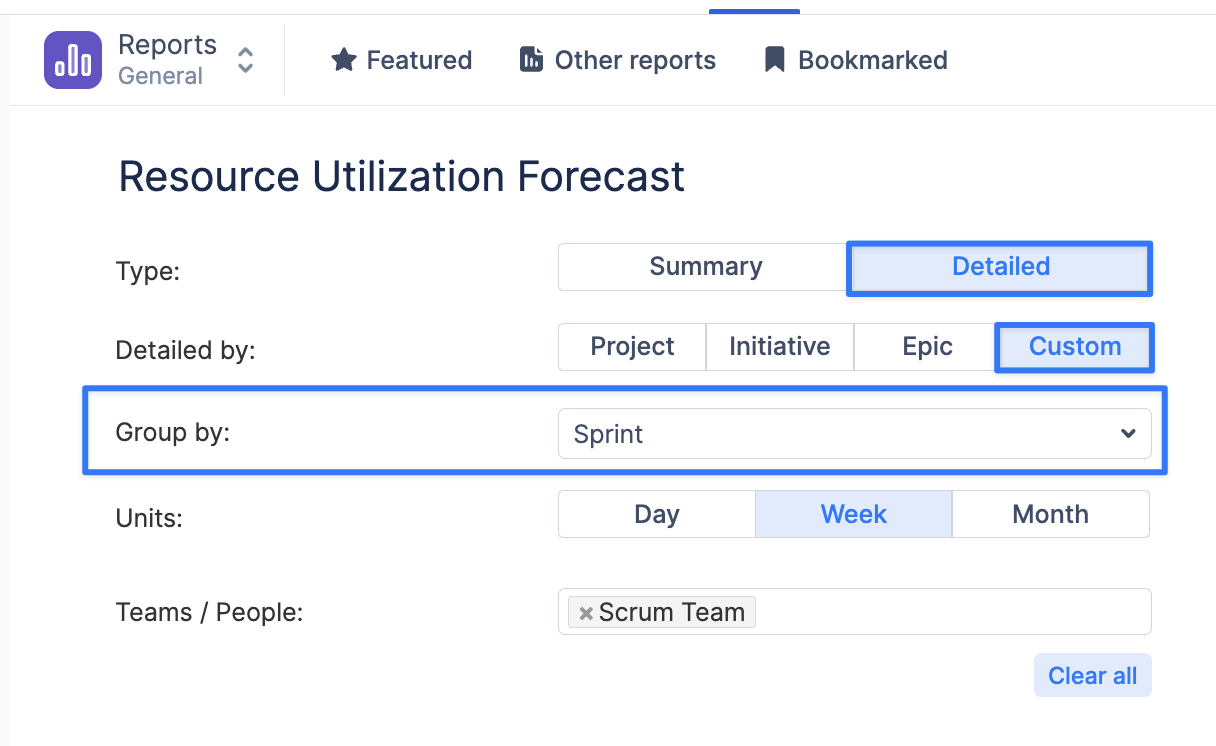The height and width of the screenshot is (746, 1216).
Task: Select the Detailed report type
Action: click(x=1000, y=267)
